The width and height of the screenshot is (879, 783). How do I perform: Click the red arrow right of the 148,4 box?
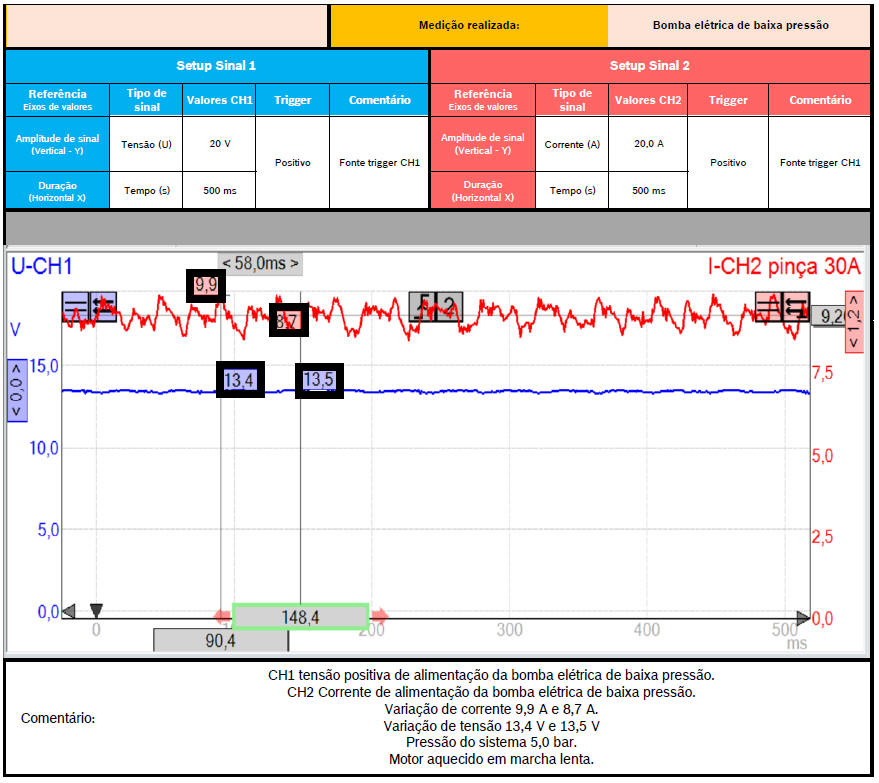click(x=380, y=617)
